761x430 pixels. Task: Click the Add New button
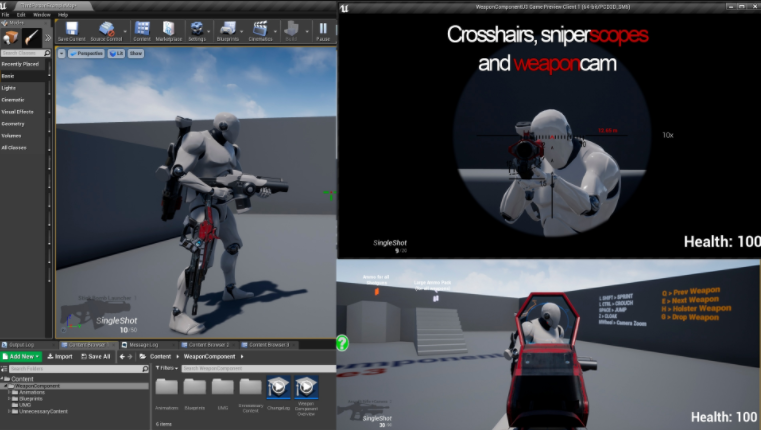click(21, 357)
